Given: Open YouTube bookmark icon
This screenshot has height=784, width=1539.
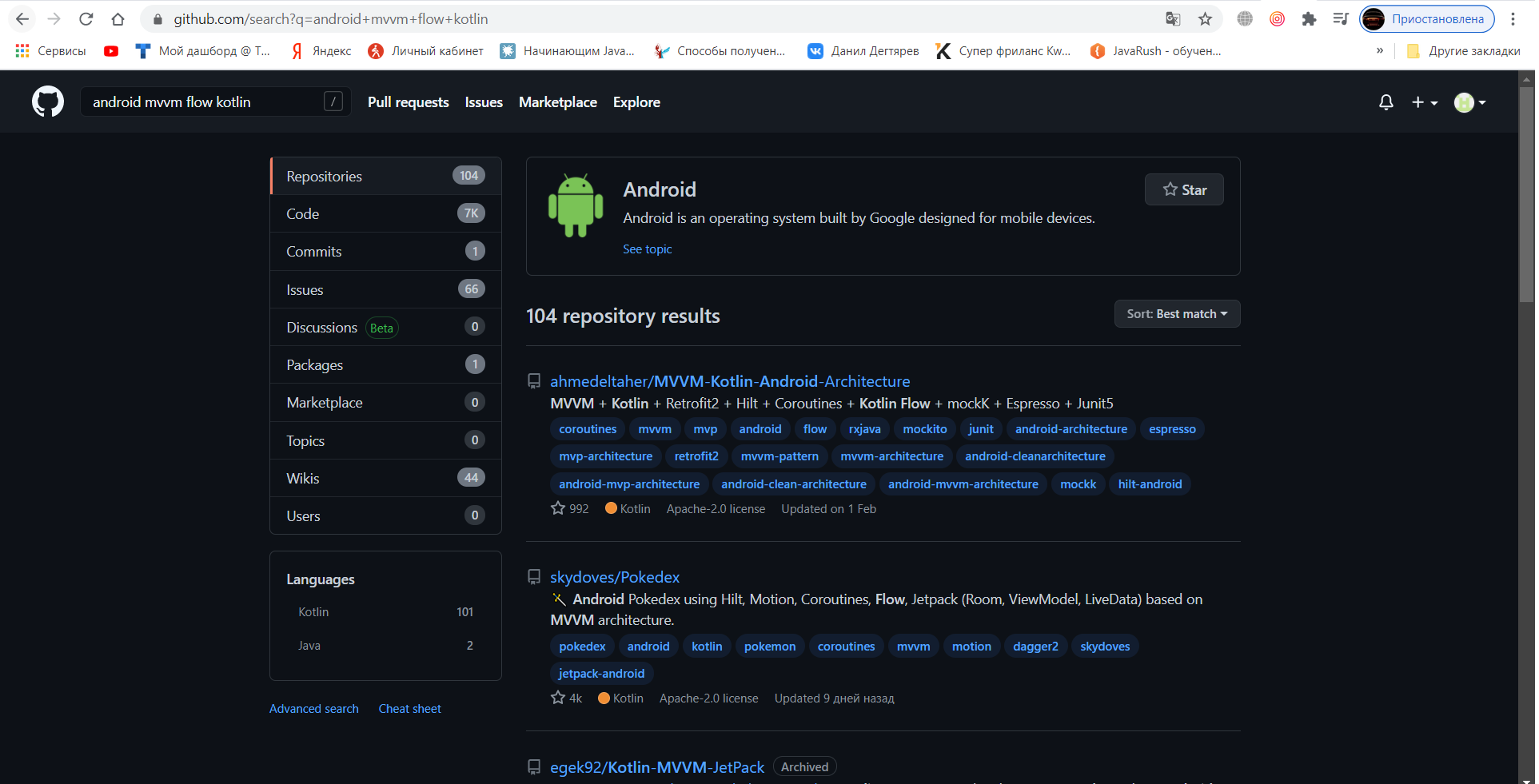Looking at the screenshot, I should click(111, 51).
